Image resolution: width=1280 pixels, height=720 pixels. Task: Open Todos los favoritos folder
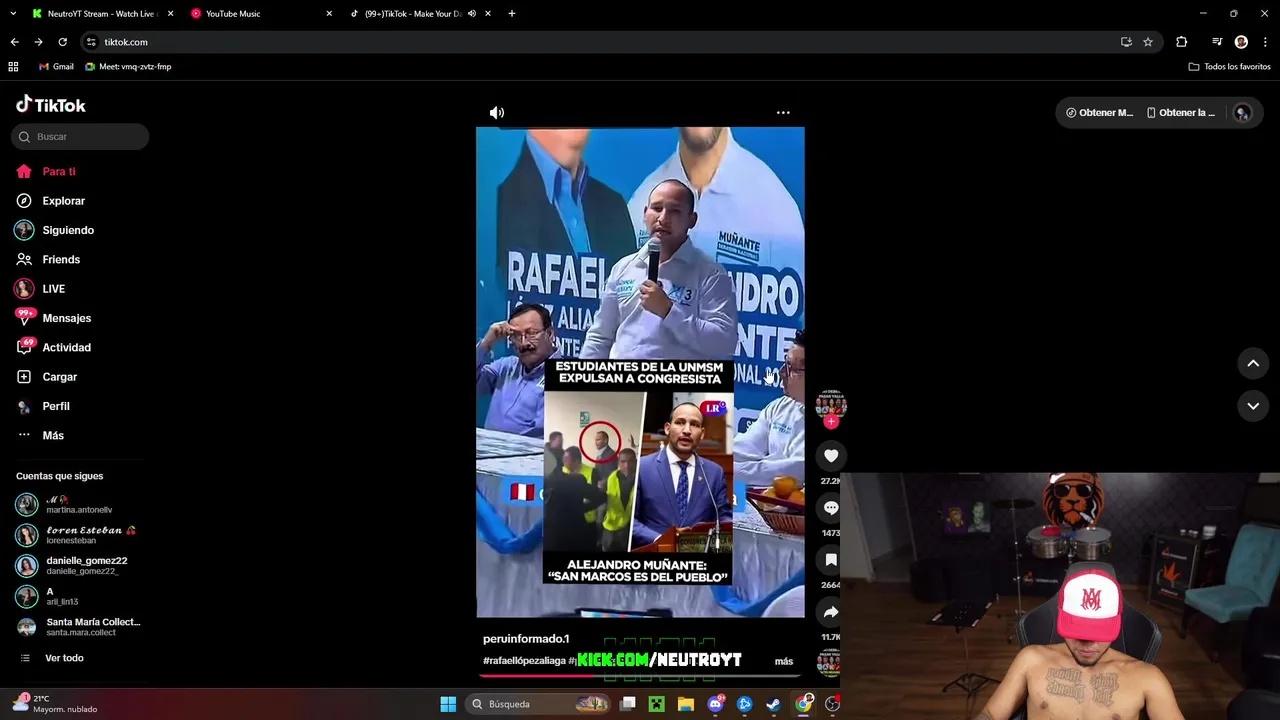pos(1229,67)
